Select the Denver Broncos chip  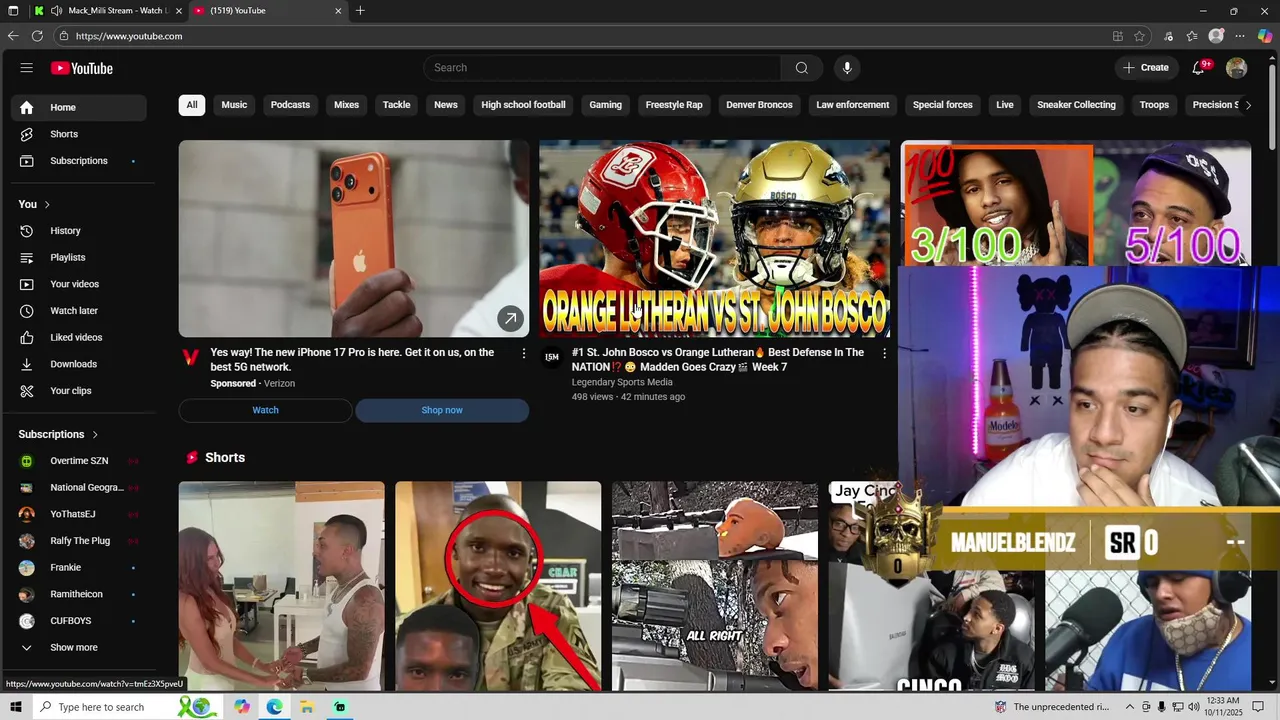[x=759, y=105]
